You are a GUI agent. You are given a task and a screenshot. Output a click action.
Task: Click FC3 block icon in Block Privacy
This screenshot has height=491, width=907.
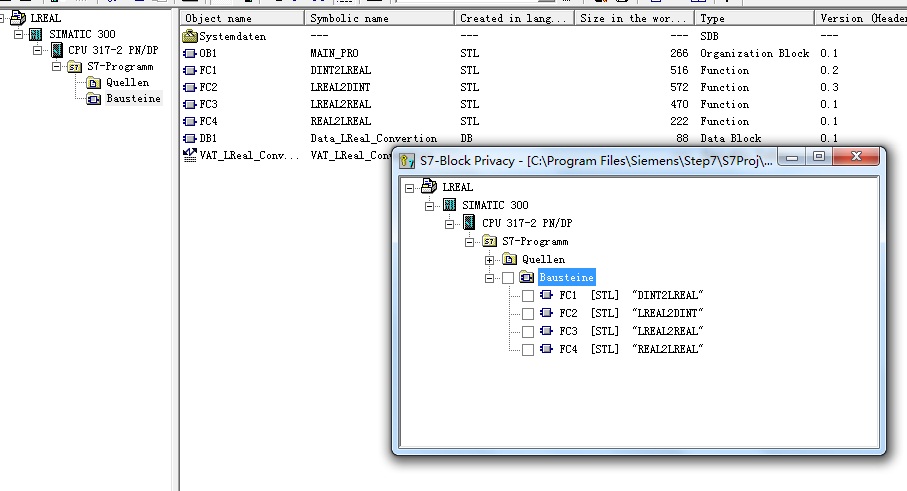tap(547, 331)
